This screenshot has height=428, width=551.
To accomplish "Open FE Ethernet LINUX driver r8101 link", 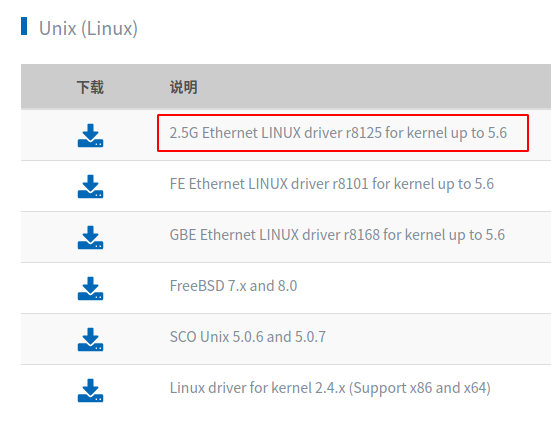I will pos(332,184).
